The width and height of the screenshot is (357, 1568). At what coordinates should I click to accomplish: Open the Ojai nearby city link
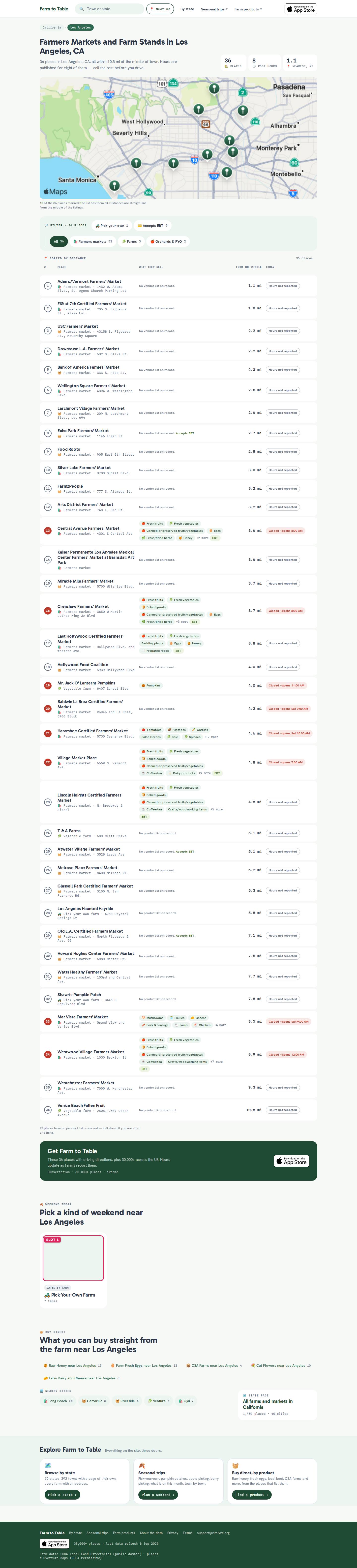click(x=186, y=1401)
